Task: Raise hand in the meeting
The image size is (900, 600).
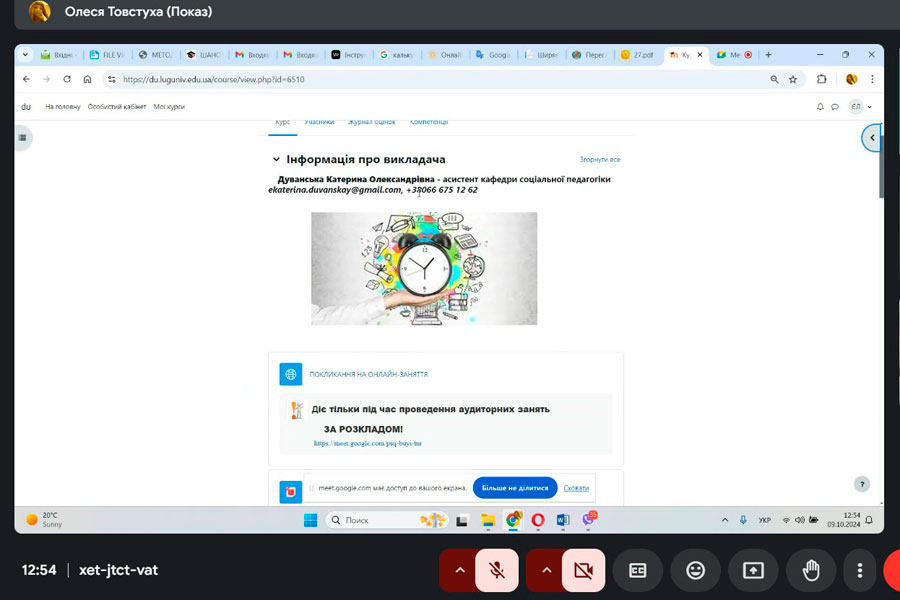Action: pyautogui.click(x=811, y=570)
